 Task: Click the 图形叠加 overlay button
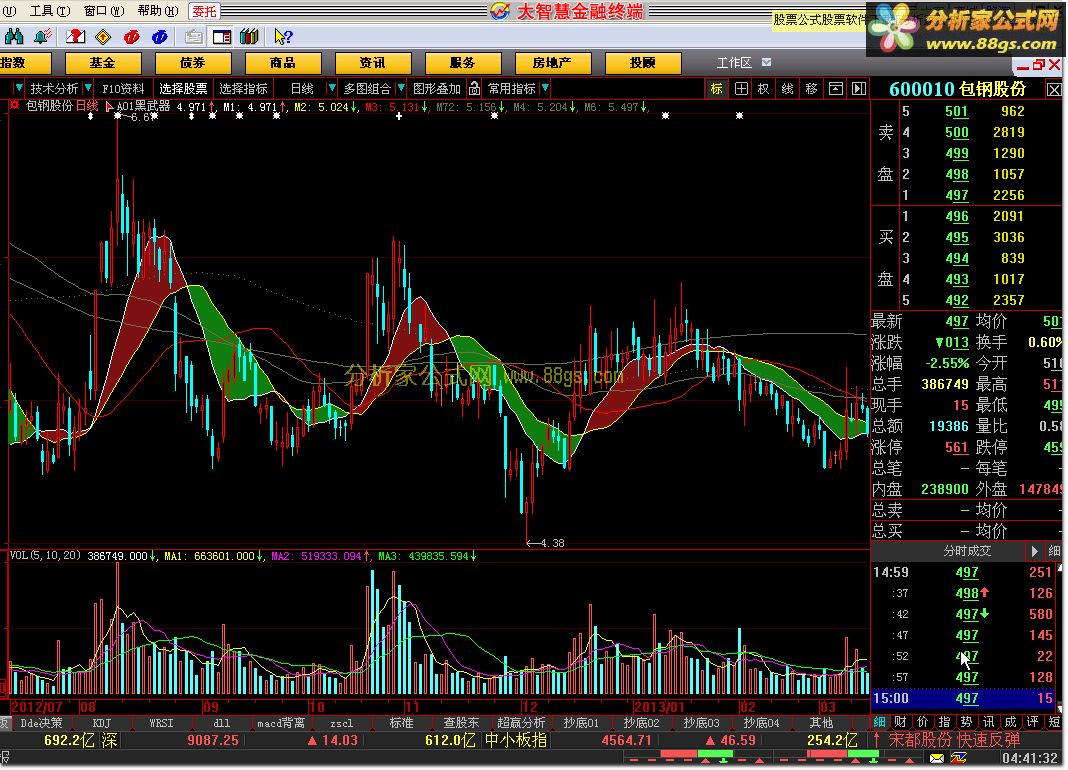tap(437, 89)
